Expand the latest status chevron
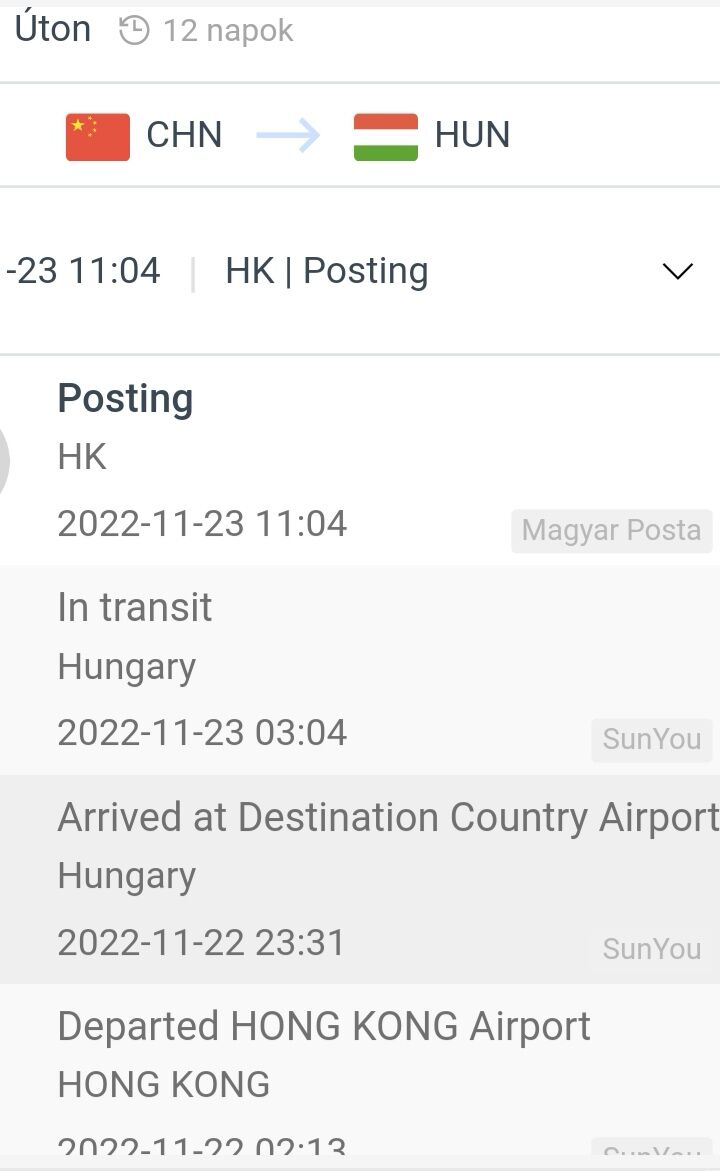 click(678, 271)
